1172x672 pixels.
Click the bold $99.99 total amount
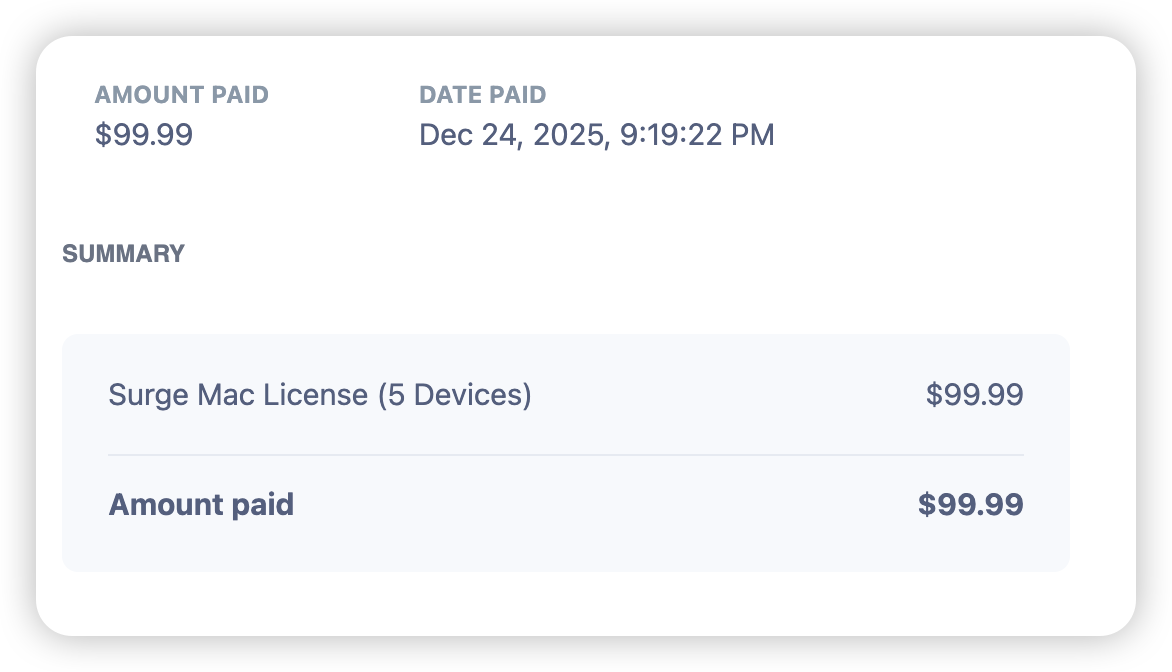coord(970,504)
